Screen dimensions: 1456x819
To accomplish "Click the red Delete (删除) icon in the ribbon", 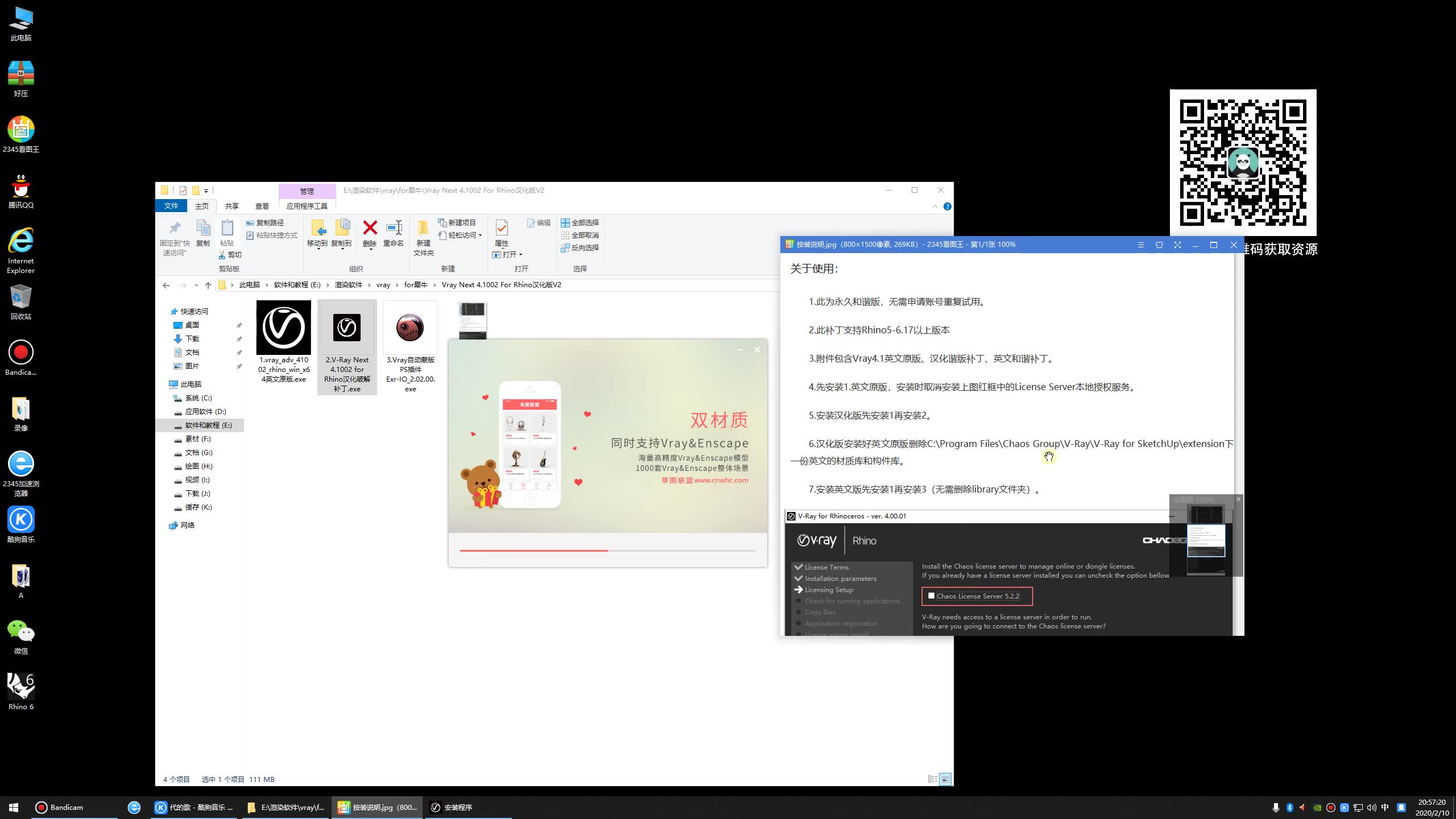I will [x=370, y=228].
